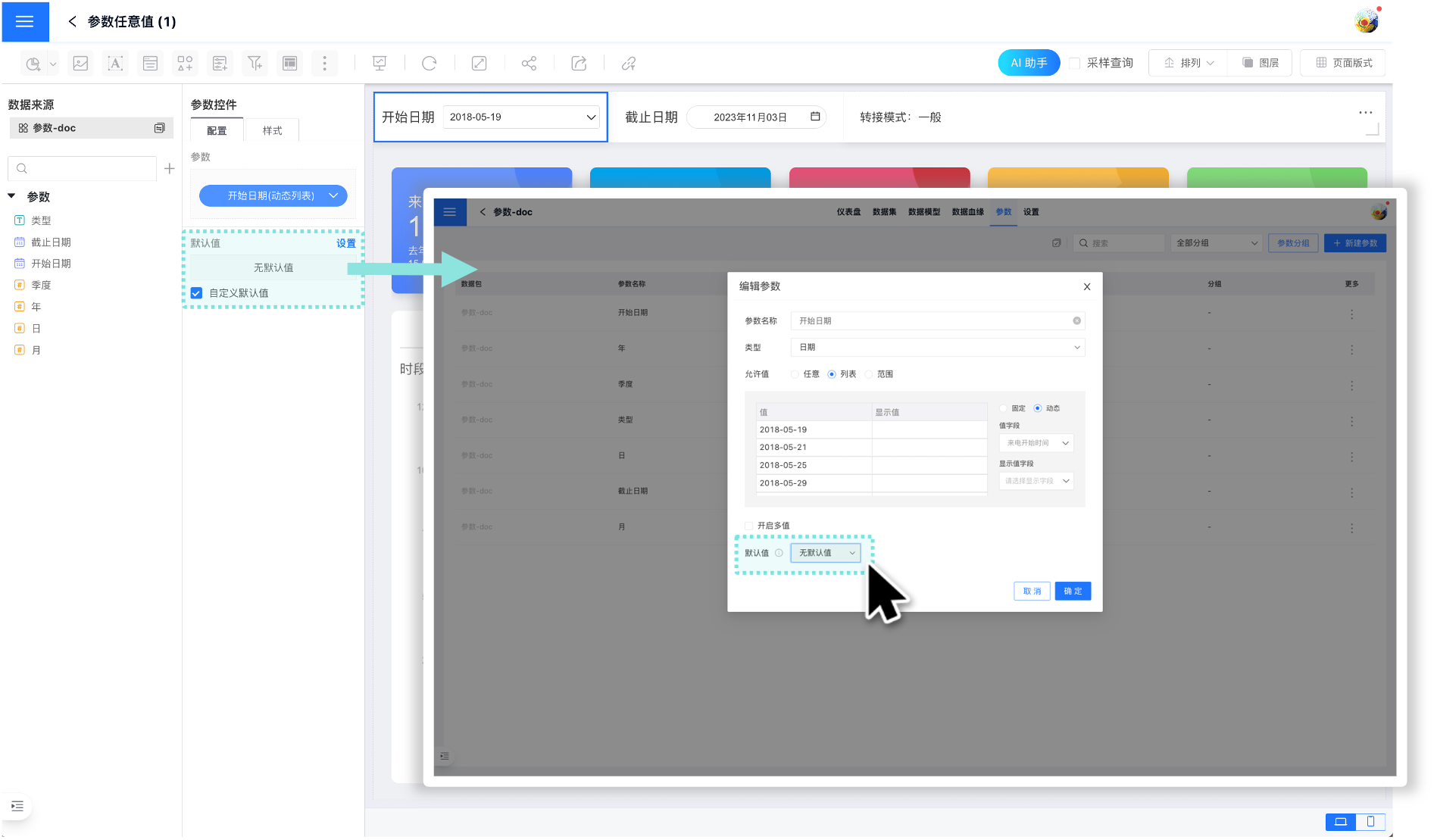Choose the 固定 list radio option

[x=1003, y=408]
